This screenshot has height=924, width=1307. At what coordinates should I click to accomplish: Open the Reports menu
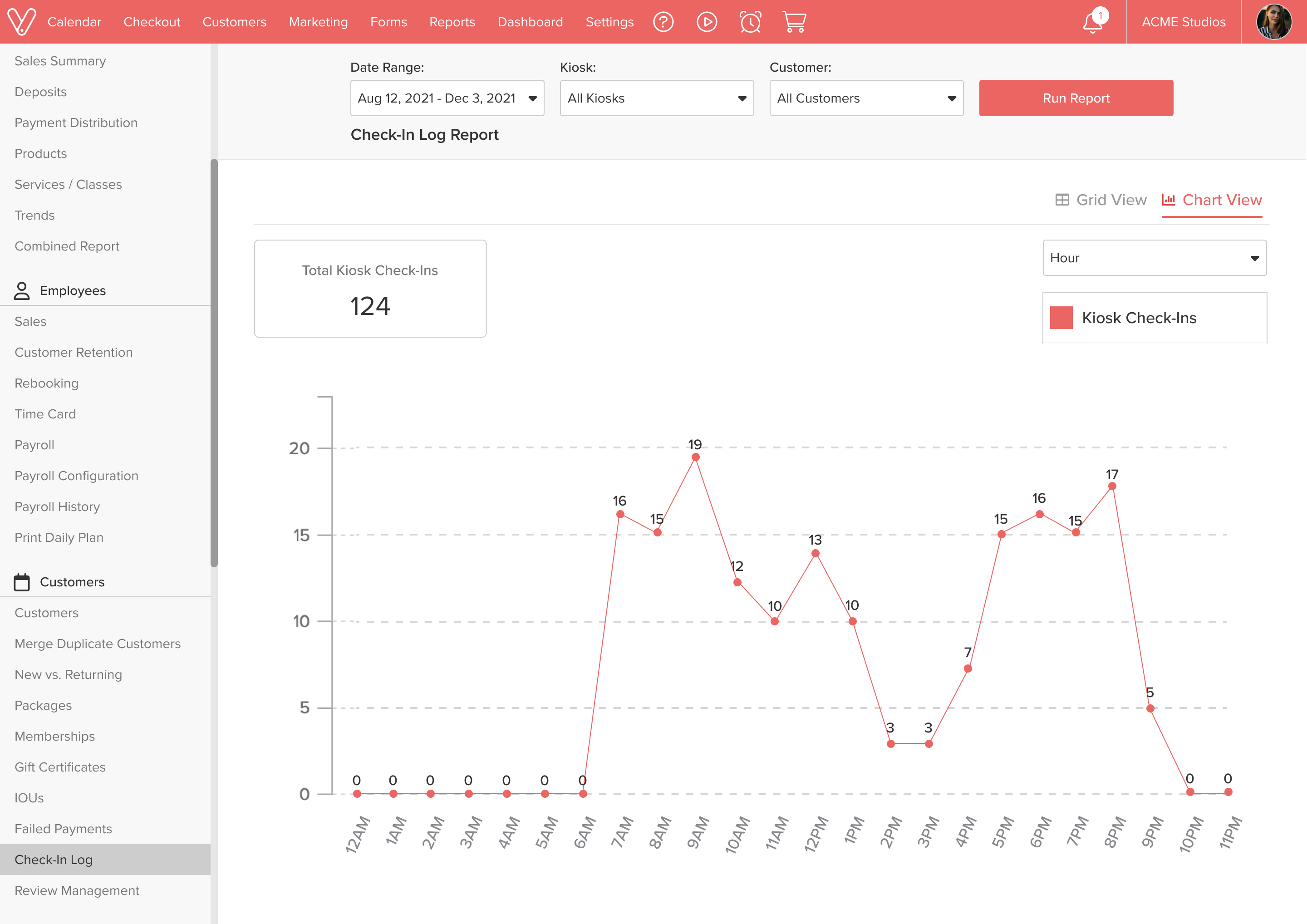click(452, 22)
